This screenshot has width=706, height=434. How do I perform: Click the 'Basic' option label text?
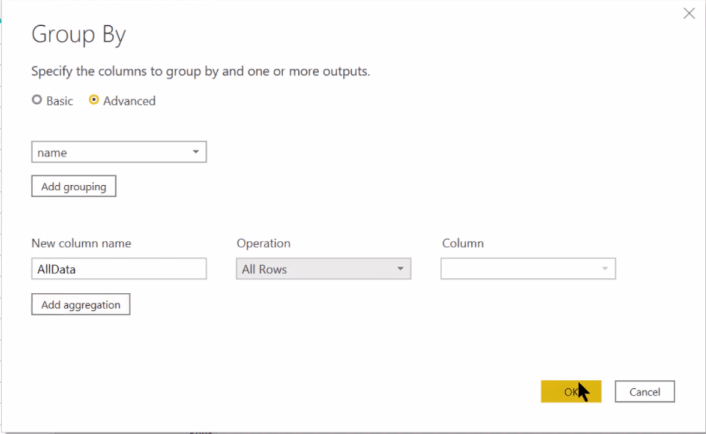pyautogui.click(x=59, y=101)
